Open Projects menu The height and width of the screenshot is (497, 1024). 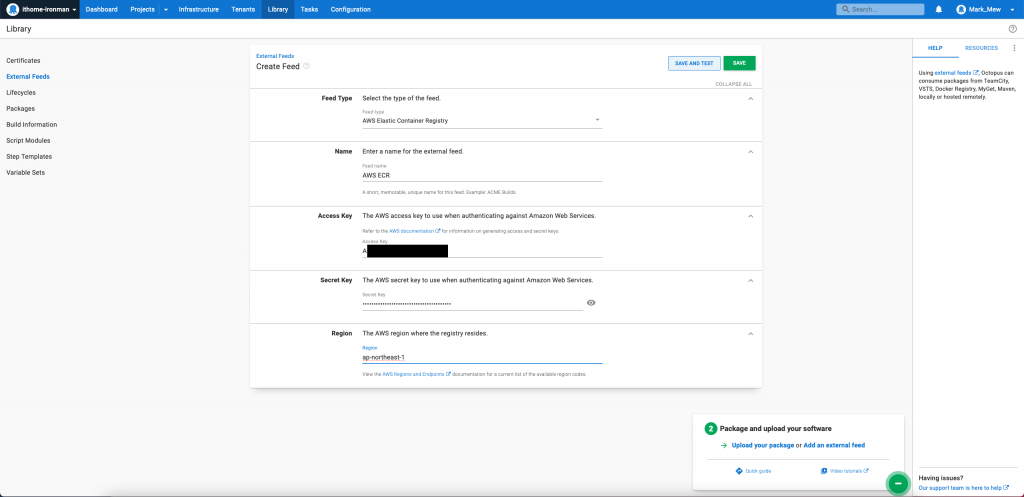[x=142, y=10]
